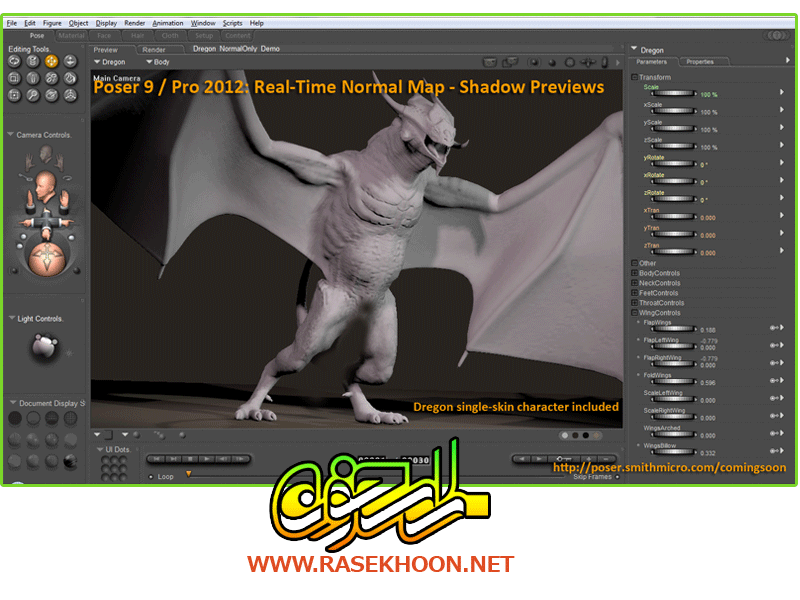Select the Grouping tool
800x600 pixels.
tap(14, 95)
